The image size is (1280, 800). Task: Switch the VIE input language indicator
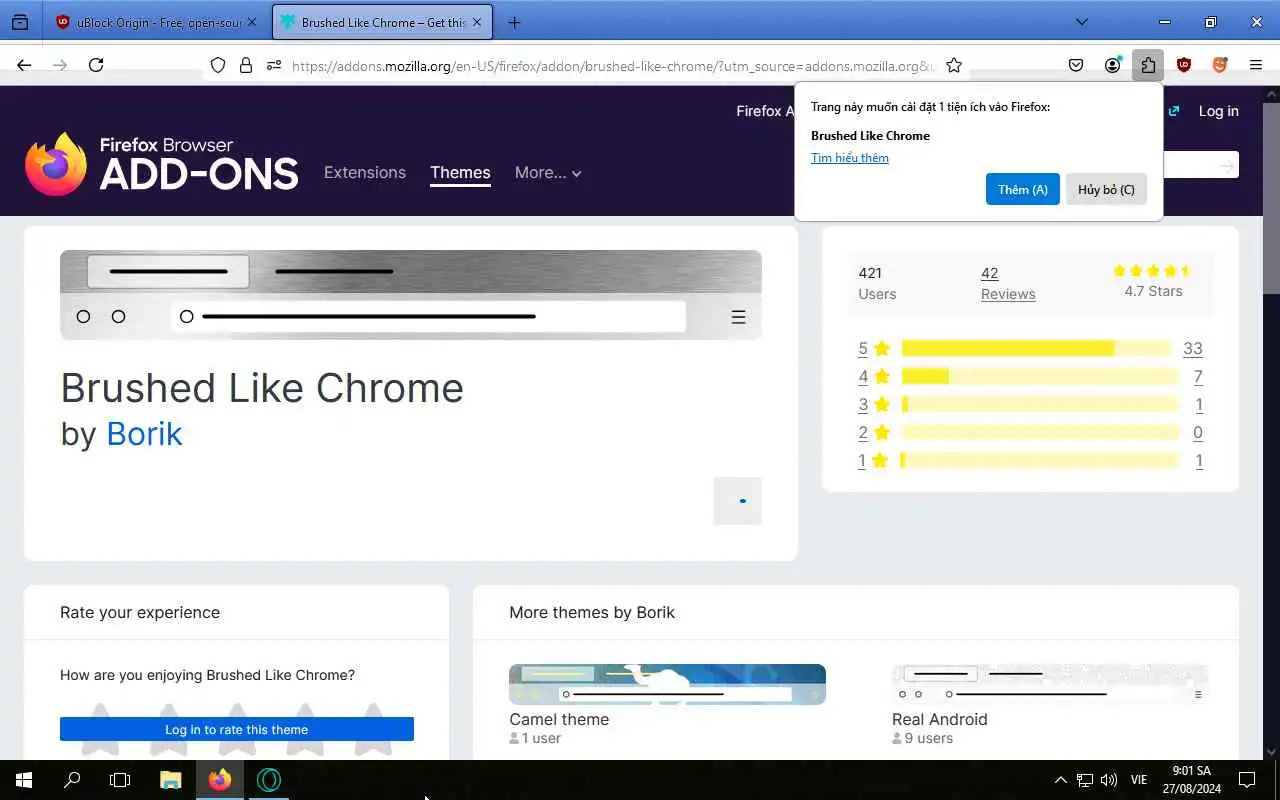(x=1139, y=780)
